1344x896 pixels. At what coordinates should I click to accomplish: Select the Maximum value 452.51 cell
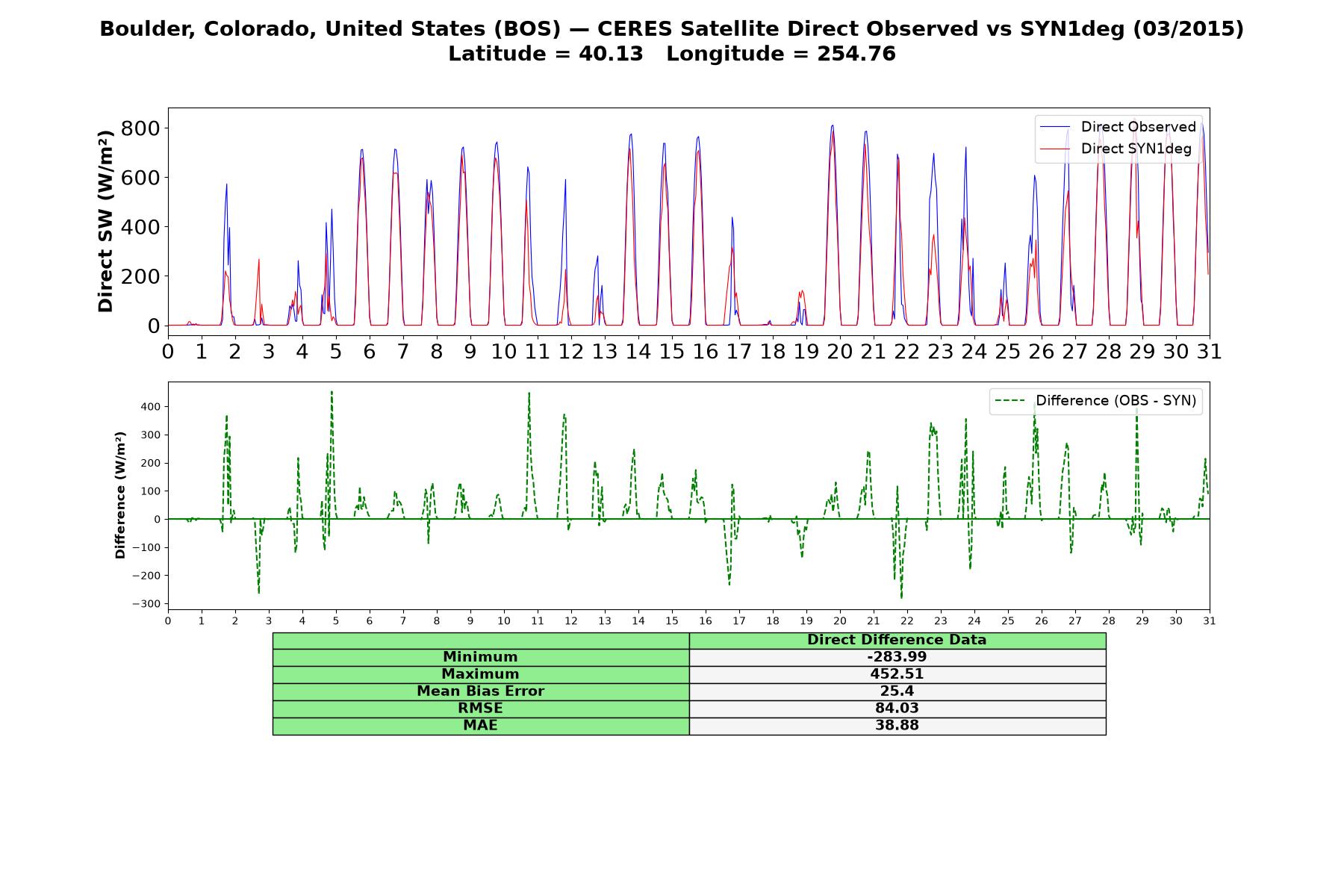[897, 675]
